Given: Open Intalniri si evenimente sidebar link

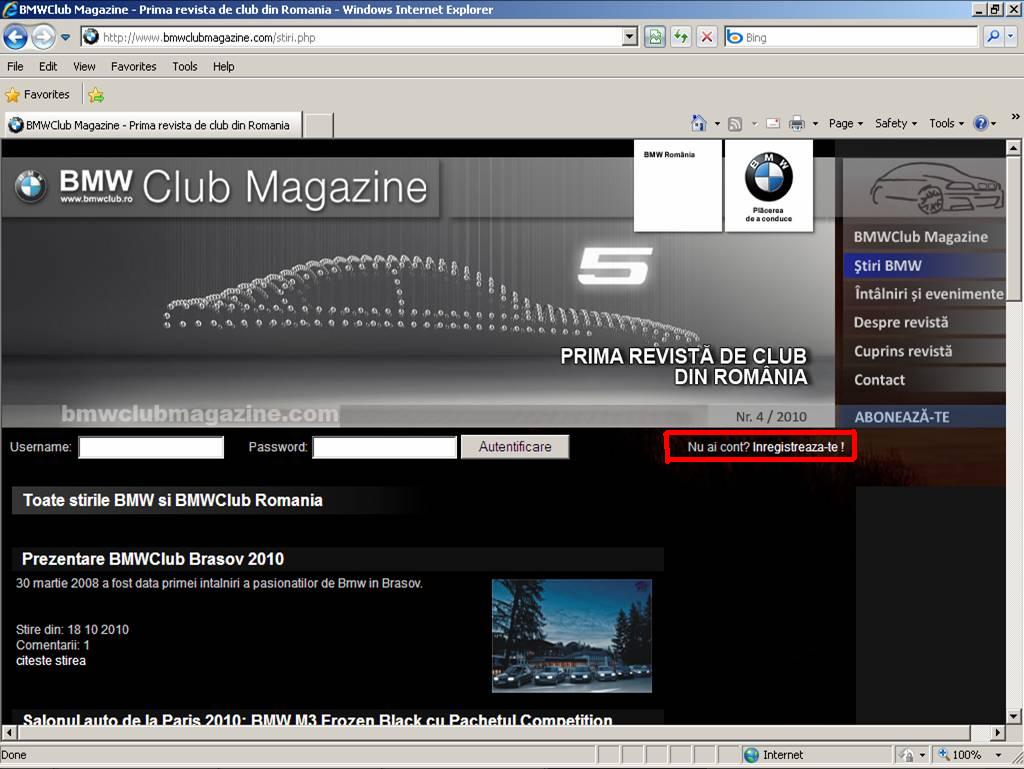Looking at the screenshot, I should click(928, 294).
